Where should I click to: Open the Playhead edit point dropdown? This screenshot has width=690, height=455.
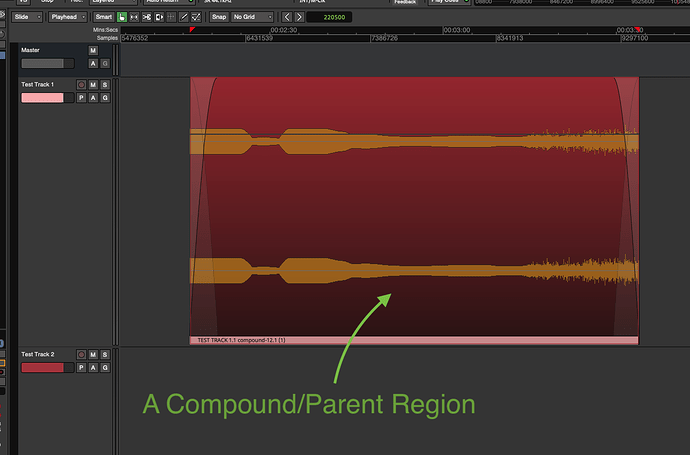coord(68,17)
